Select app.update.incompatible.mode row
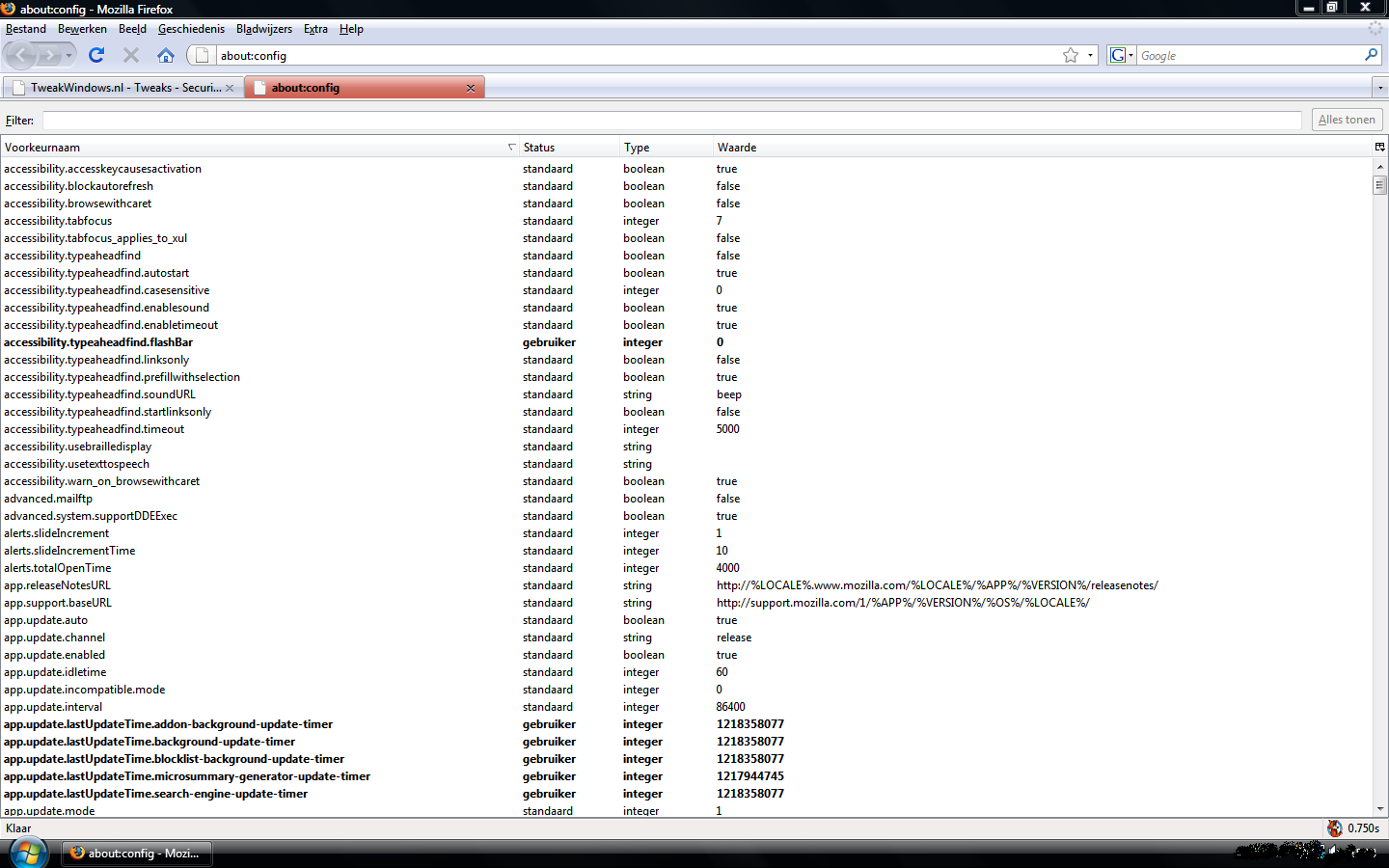The height and width of the screenshot is (868, 1389). click(x=686, y=690)
